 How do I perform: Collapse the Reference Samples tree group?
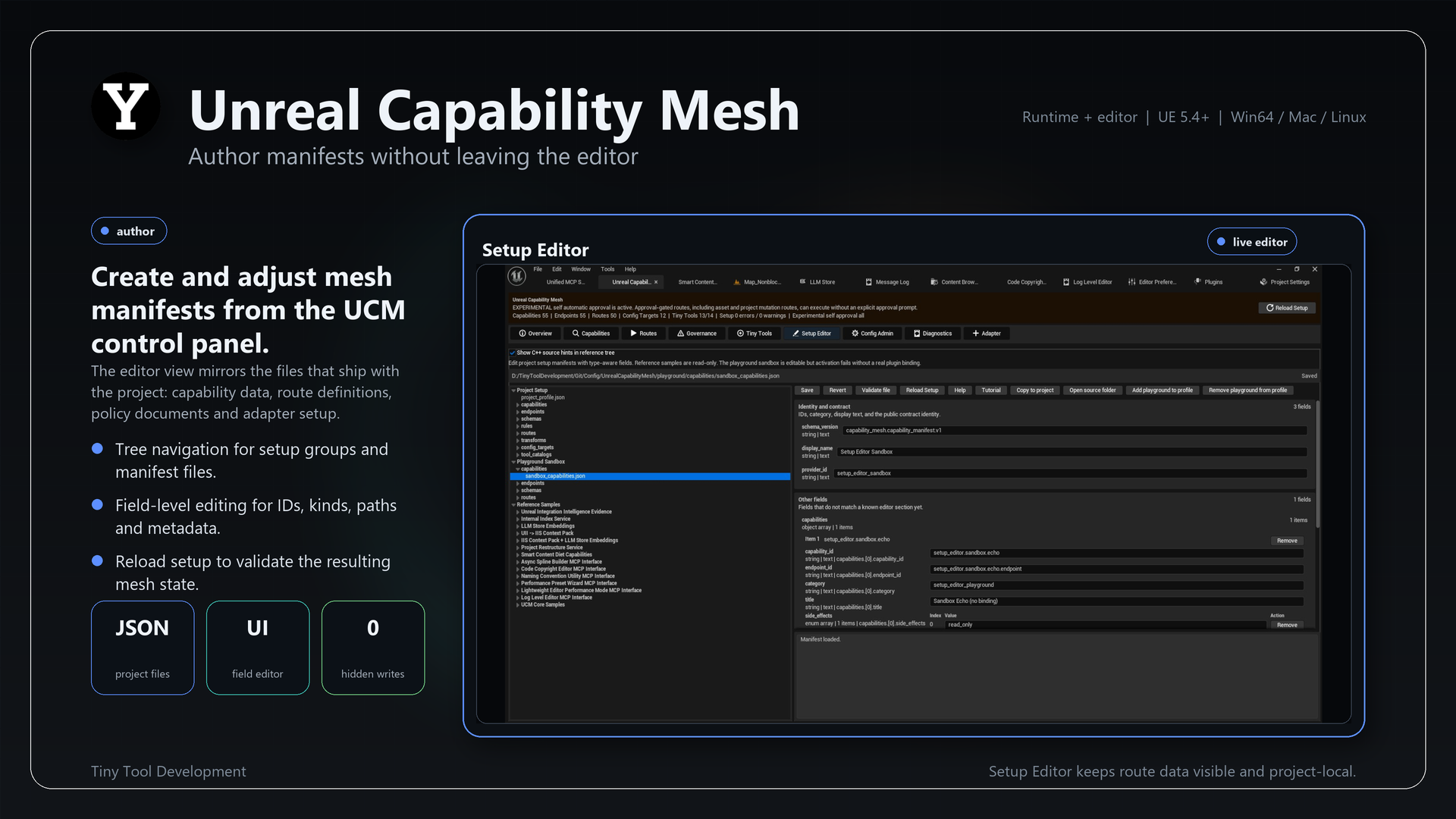click(x=513, y=505)
